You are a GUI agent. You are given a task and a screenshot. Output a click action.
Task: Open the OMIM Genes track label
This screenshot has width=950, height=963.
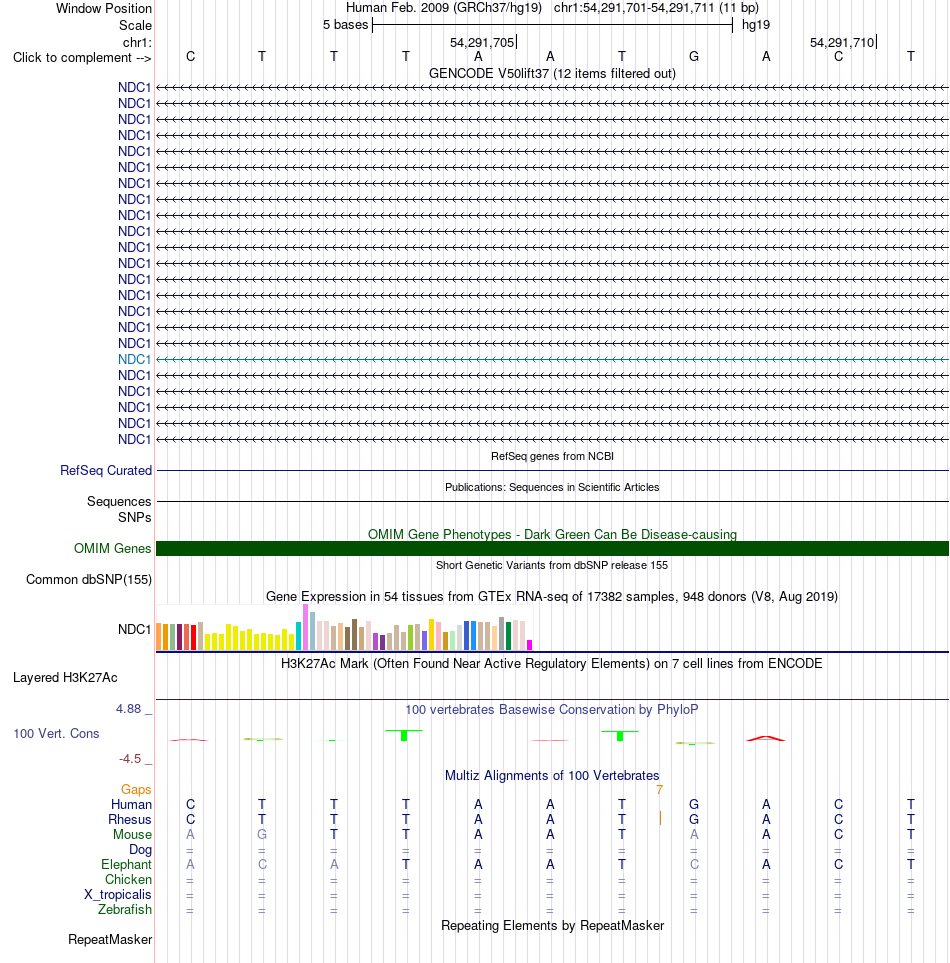pyautogui.click(x=112, y=548)
